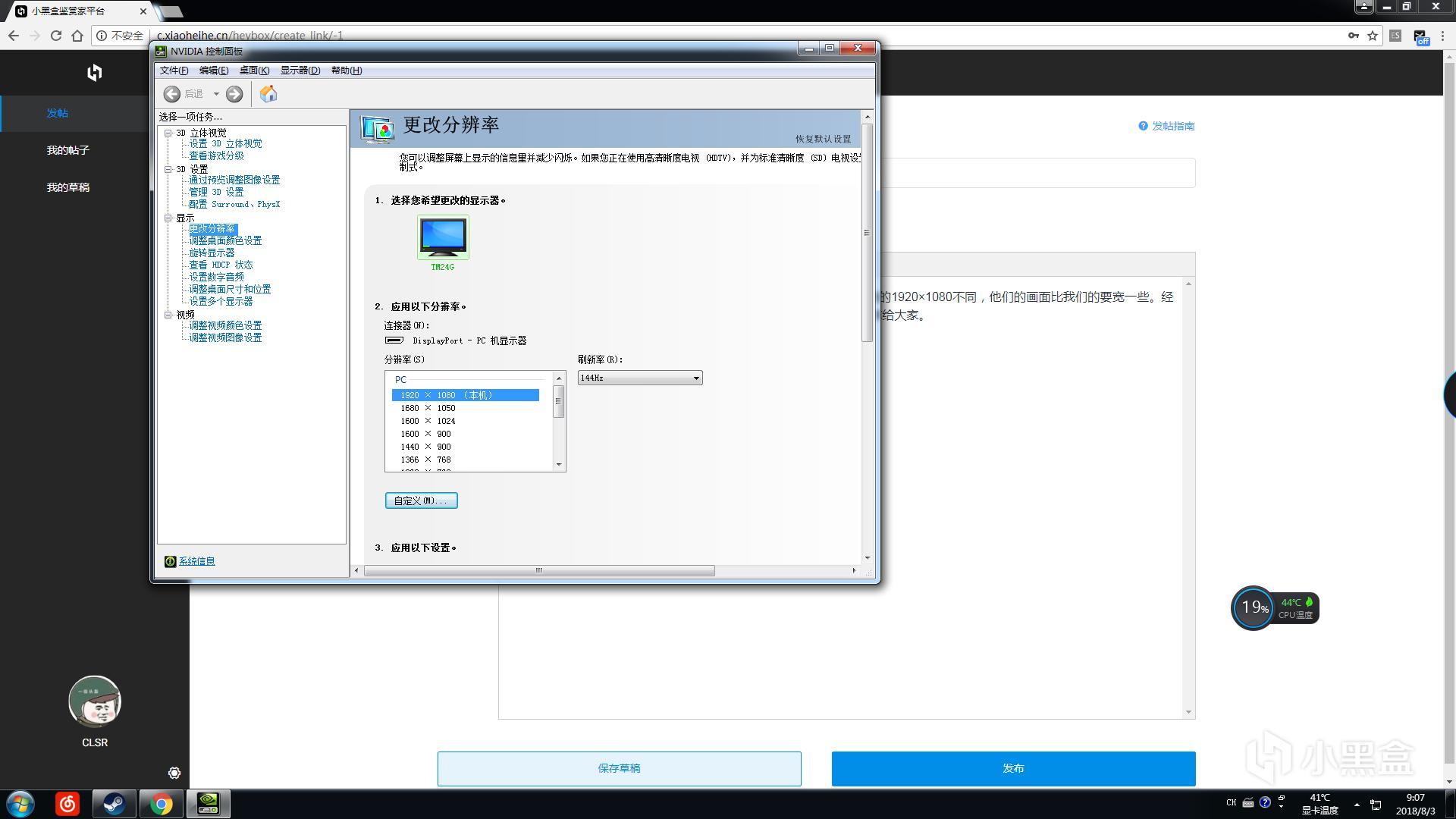Click the 保存草稿 button
Image resolution: width=1456 pixels, height=819 pixels.
click(x=620, y=769)
